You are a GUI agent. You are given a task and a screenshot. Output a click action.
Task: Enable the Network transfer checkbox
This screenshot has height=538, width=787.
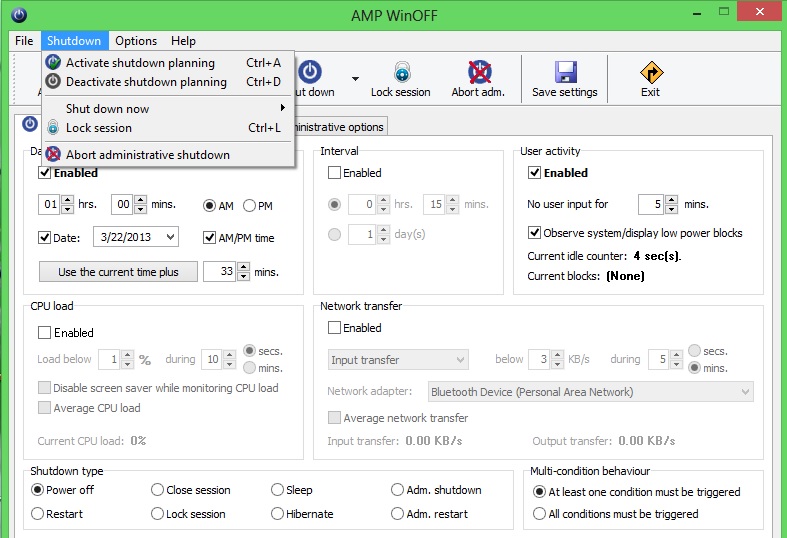pyautogui.click(x=334, y=328)
